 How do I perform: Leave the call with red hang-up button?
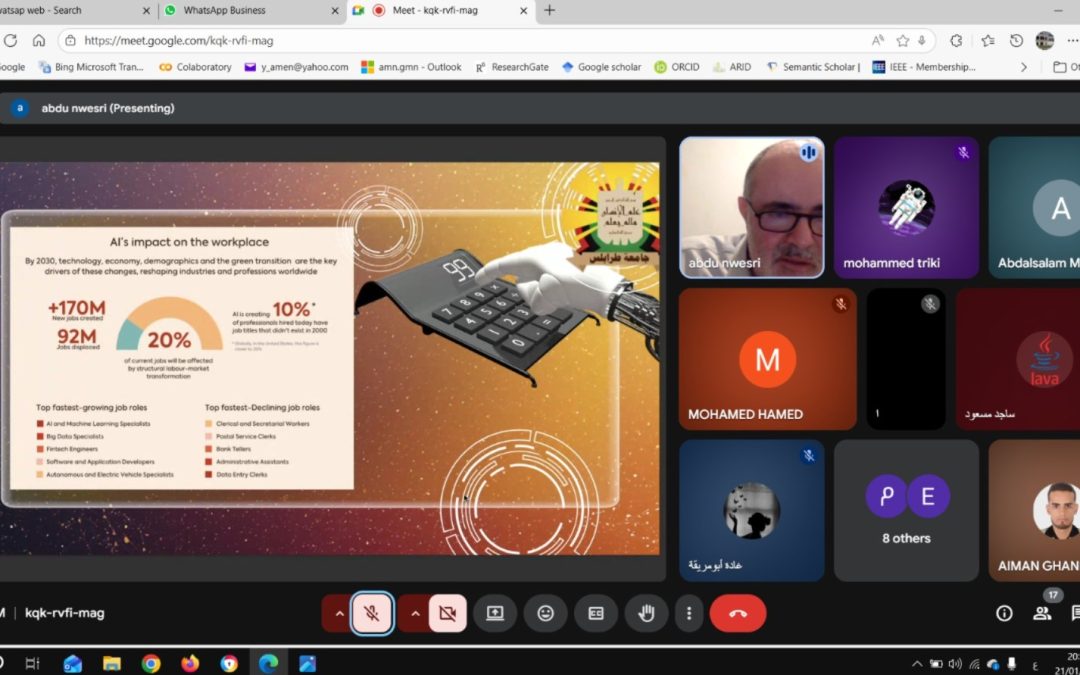click(x=738, y=613)
